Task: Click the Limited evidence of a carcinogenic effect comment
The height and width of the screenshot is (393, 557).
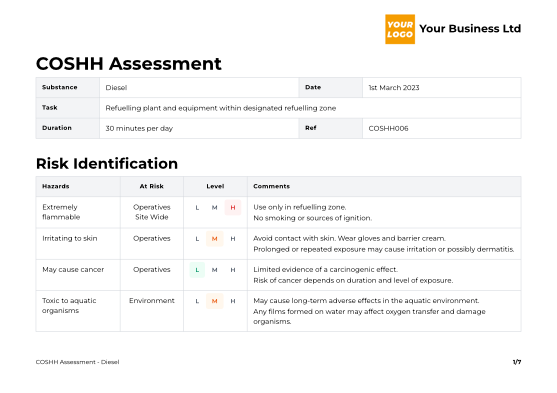Action: 325,270
